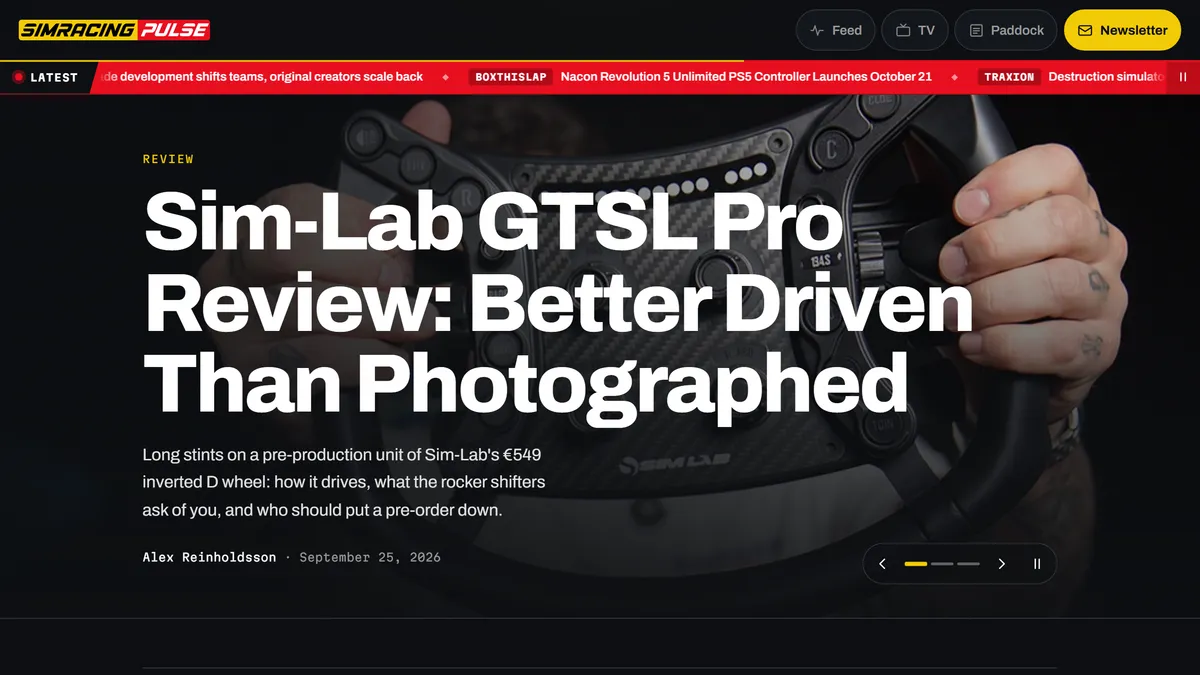Pause the latest news ticker

(x=1183, y=77)
